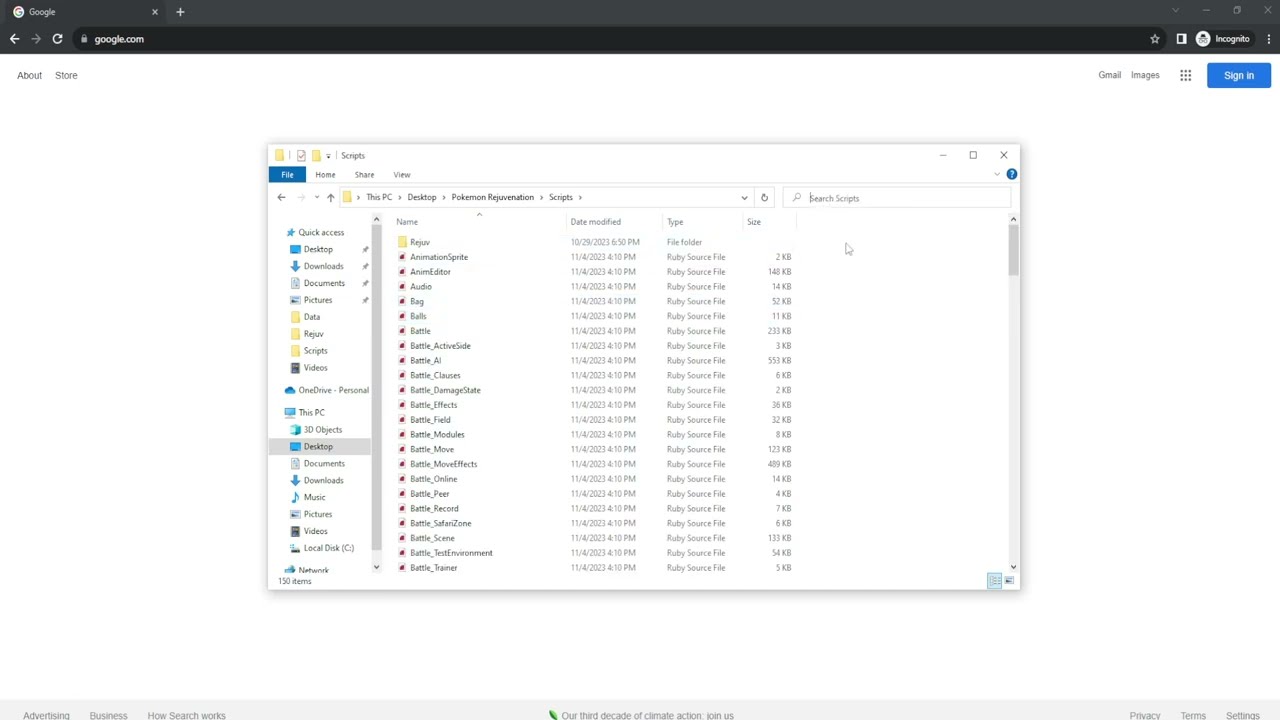Open Chrome side panel
This screenshot has height=720, width=1280.
(x=1181, y=39)
